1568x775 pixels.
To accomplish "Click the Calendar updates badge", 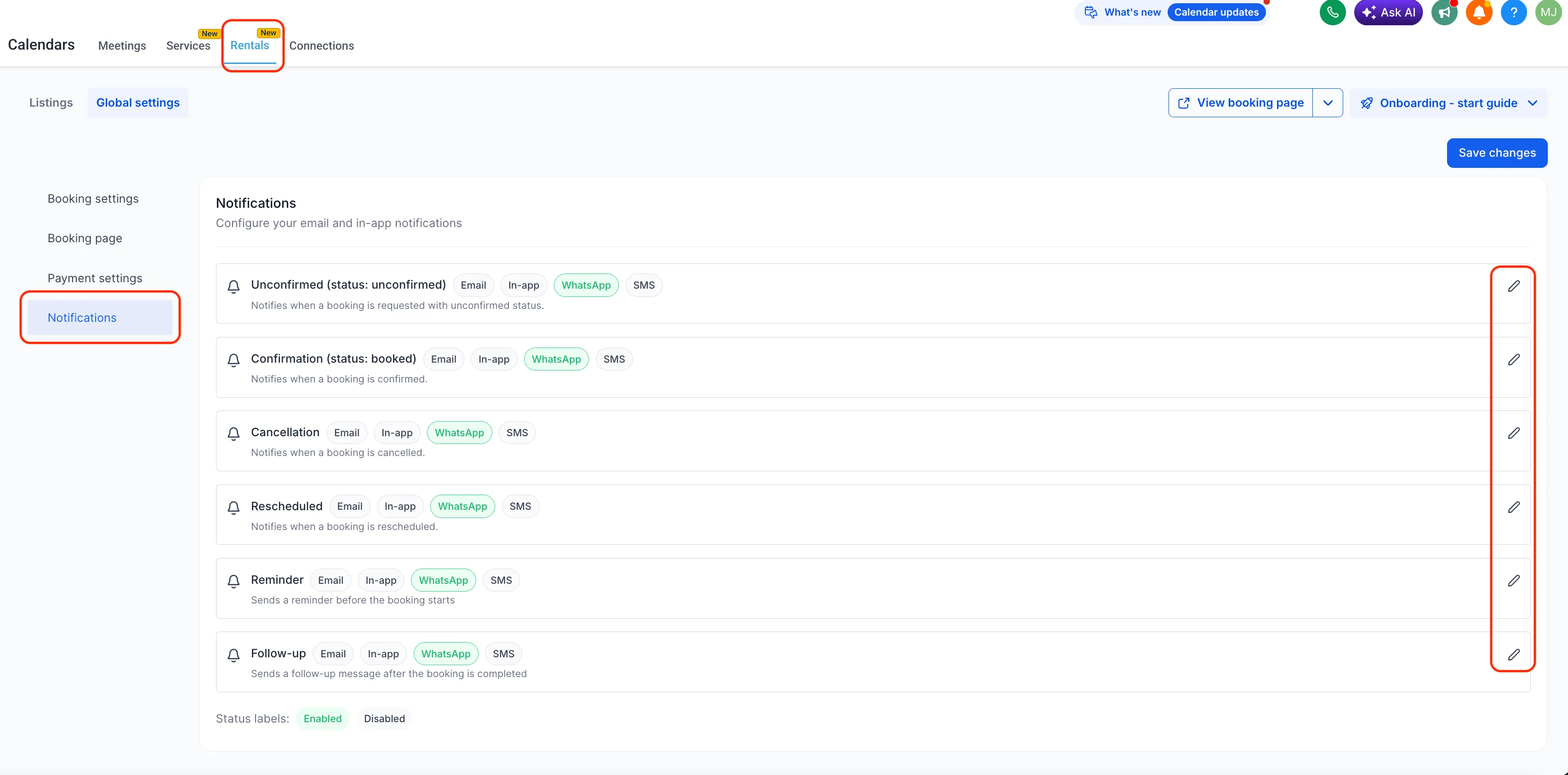I will tap(1216, 12).
